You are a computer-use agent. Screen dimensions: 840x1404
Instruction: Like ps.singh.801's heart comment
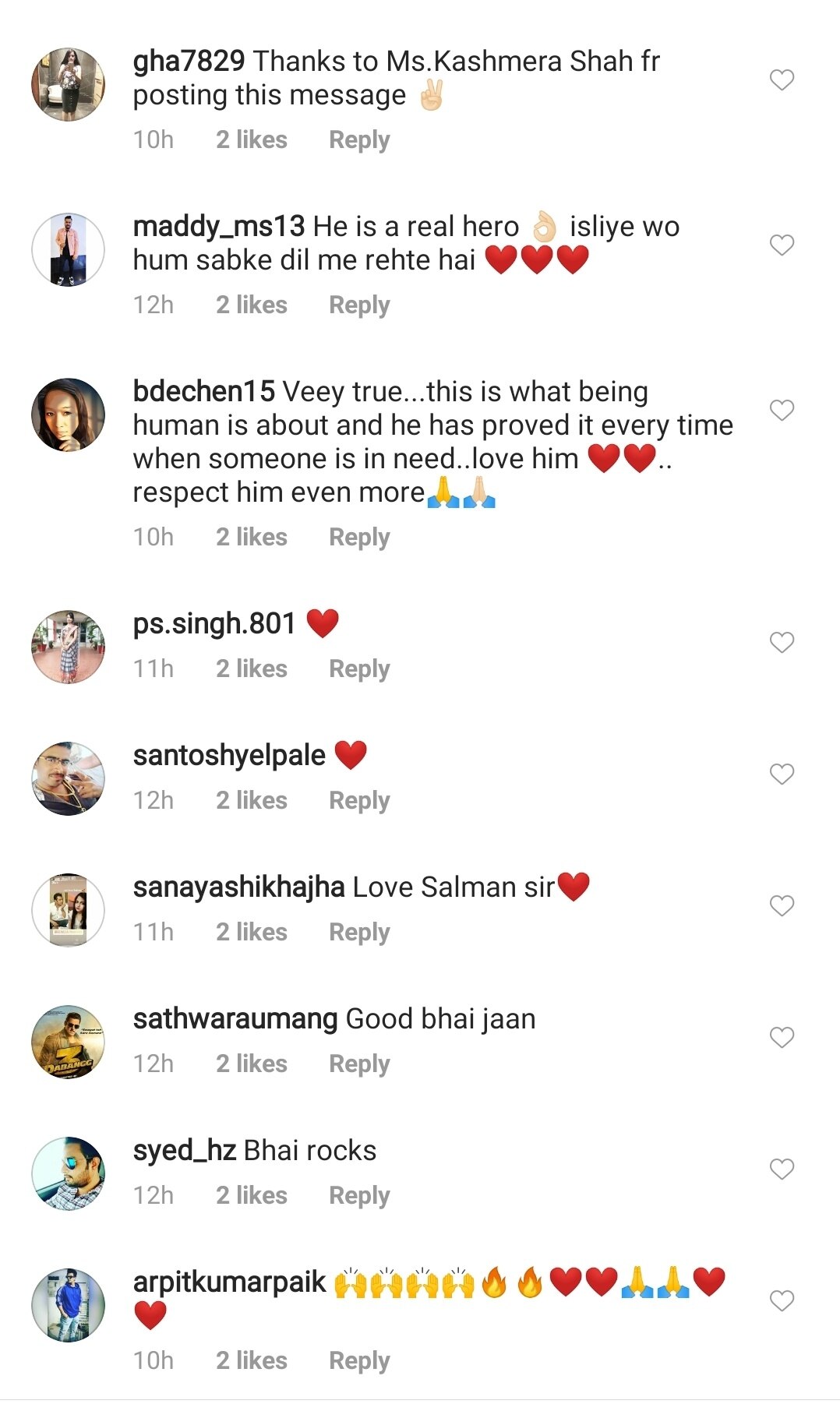(782, 642)
